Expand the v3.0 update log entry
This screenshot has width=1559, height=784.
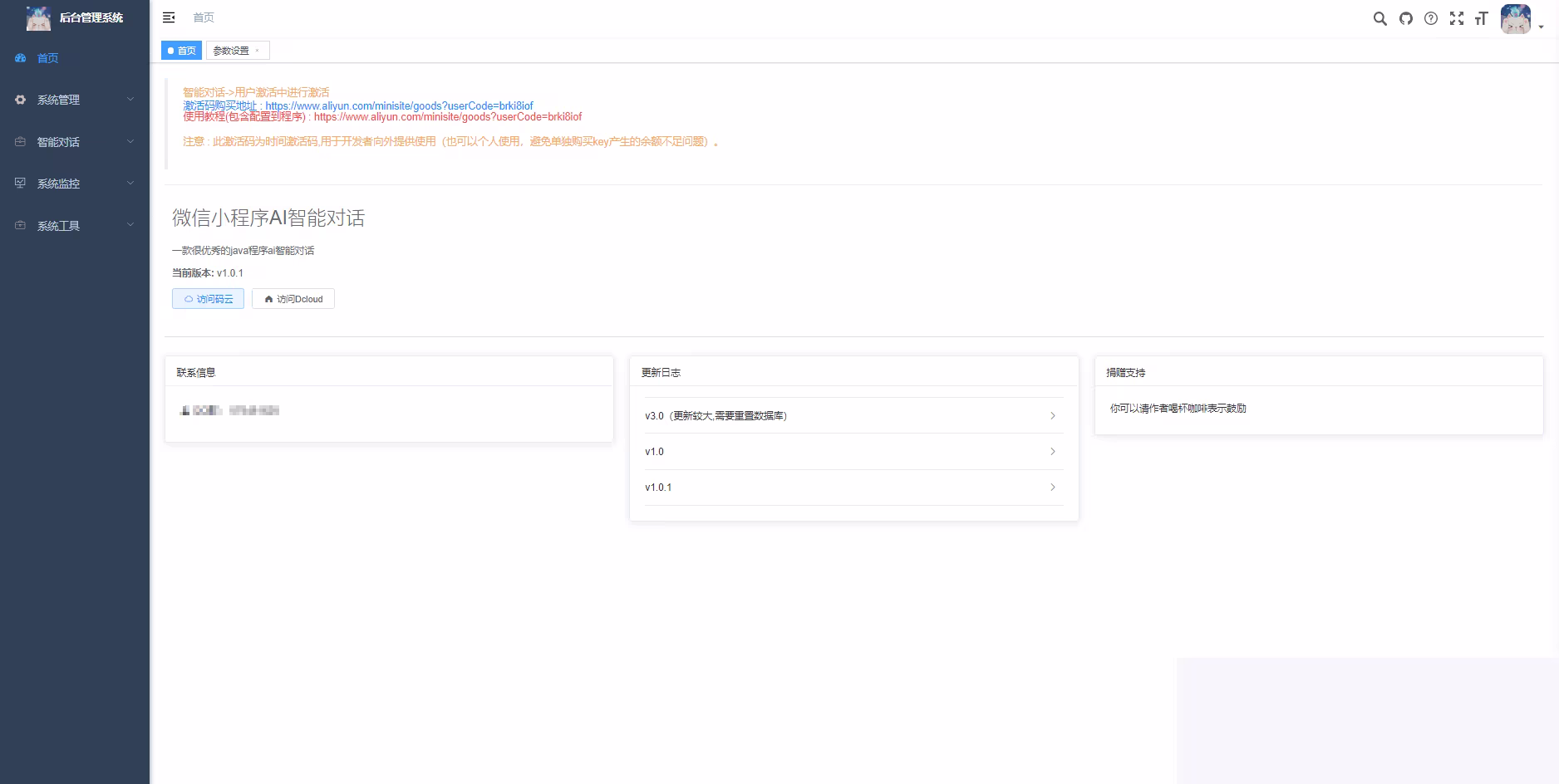click(853, 416)
